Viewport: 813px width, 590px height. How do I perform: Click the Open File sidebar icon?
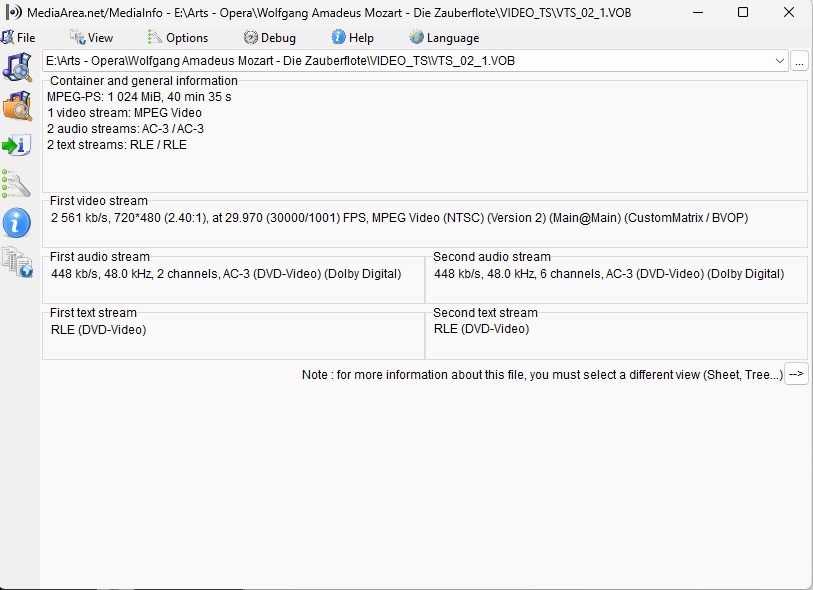[17, 67]
